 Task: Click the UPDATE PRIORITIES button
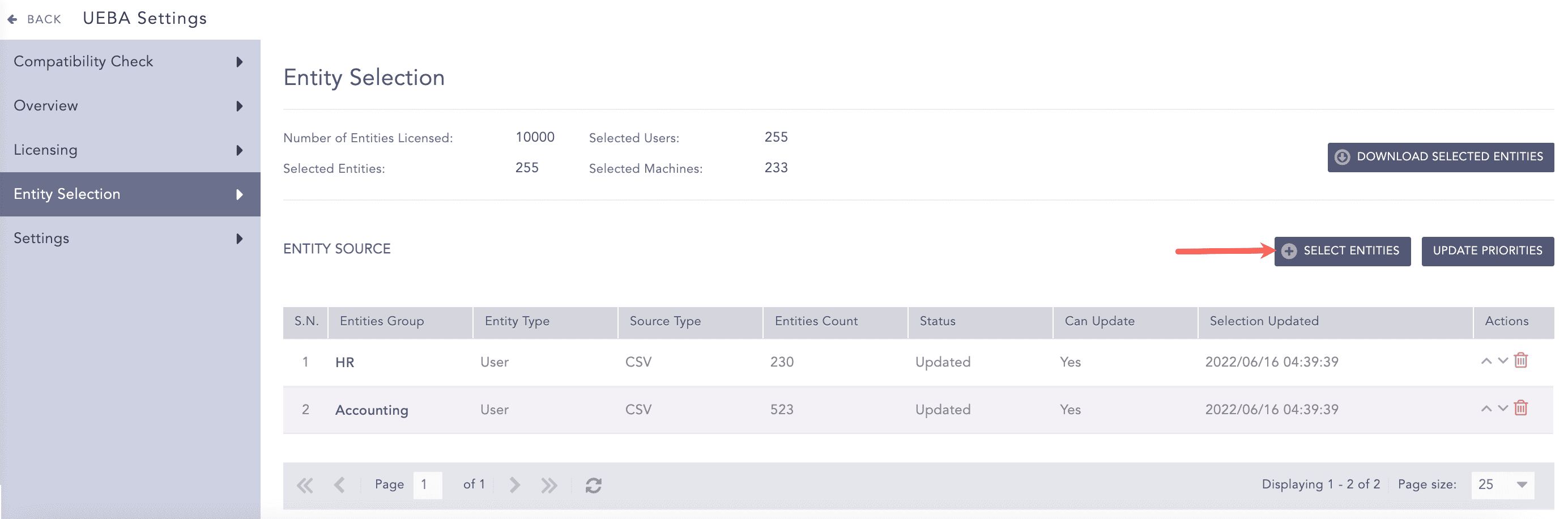(x=1488, y=251)
